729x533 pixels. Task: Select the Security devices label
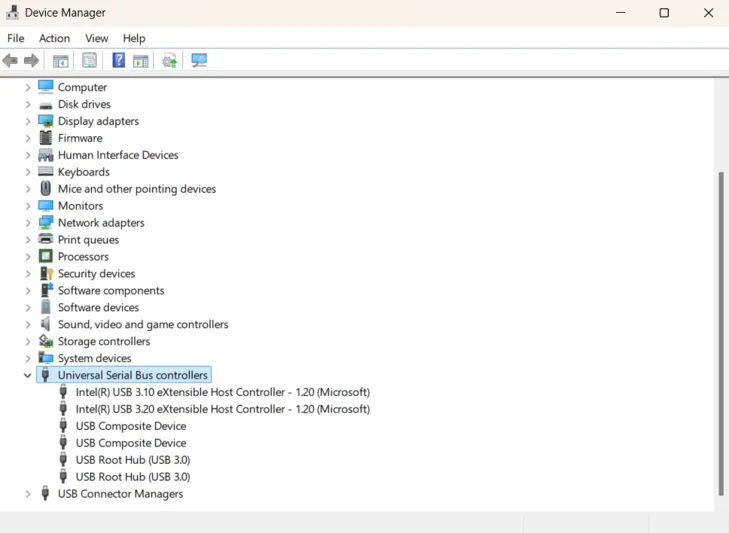[x=96, y=273]
